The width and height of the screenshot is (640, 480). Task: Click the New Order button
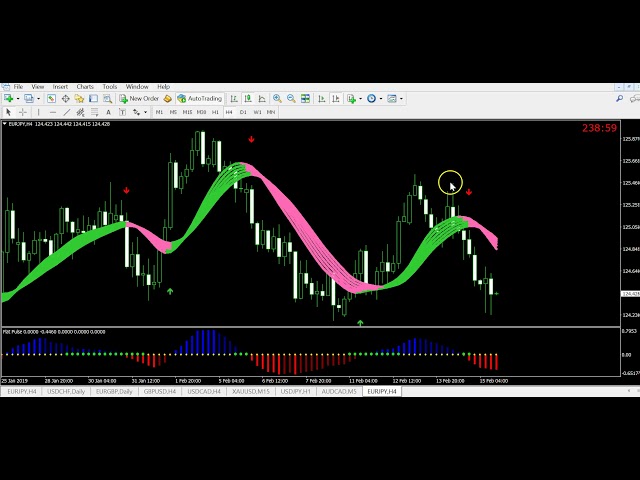coord(139,99)
